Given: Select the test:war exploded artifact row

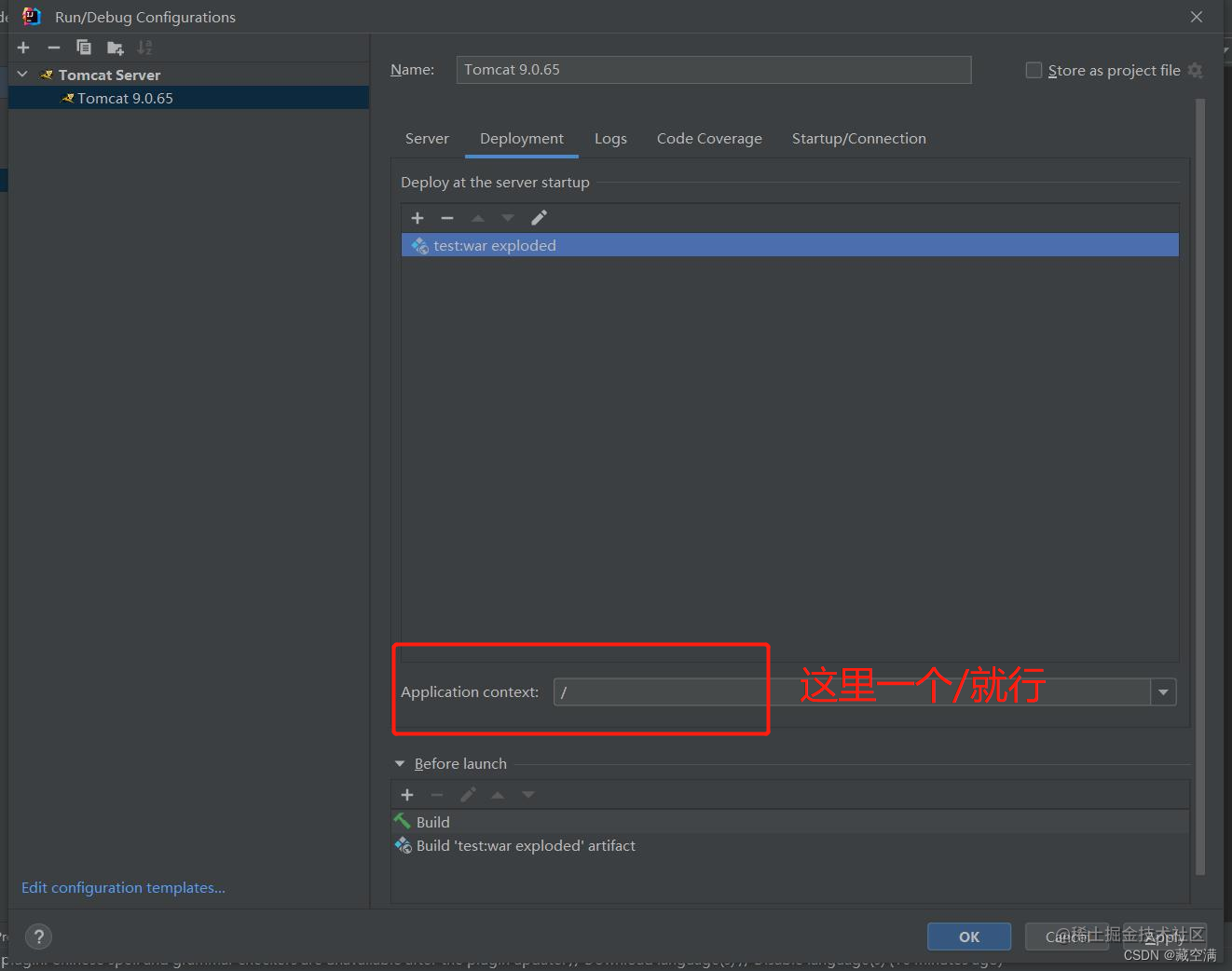Looking at the screenshot, I should coord(790,245).
